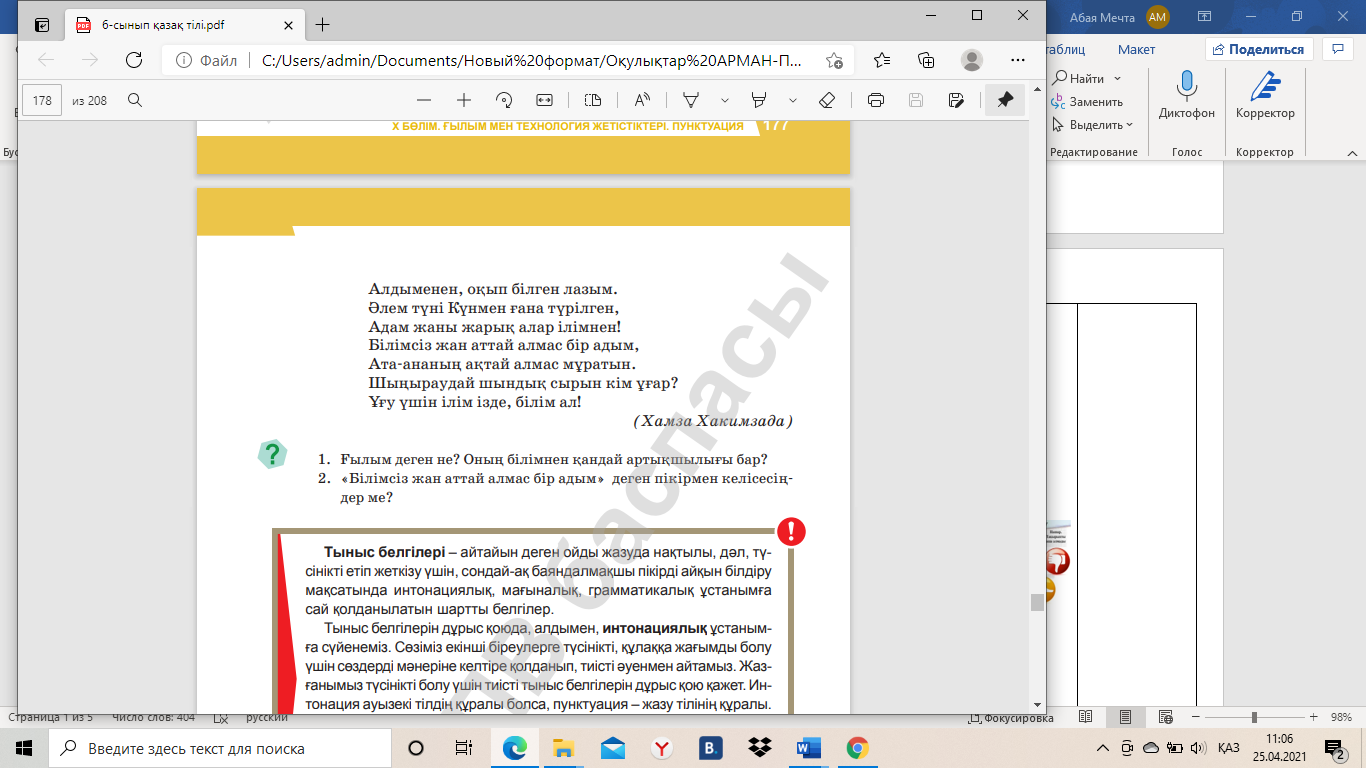Screen dimensions: 1366x768
Task: Add this page to favorites
Action: tap(834, 60)
